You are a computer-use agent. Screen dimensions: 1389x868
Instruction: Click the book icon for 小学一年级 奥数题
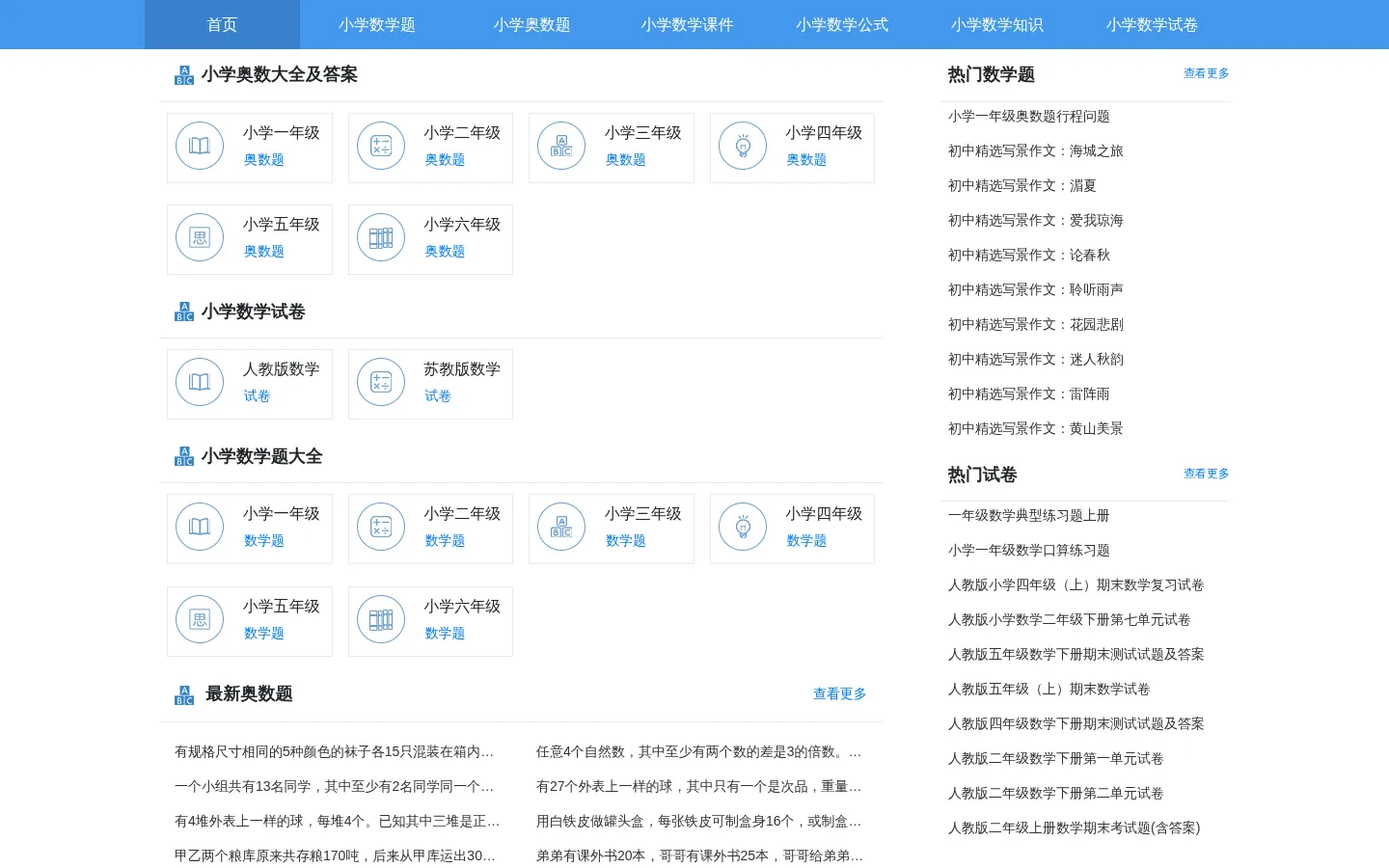click(x=200, y=146)
